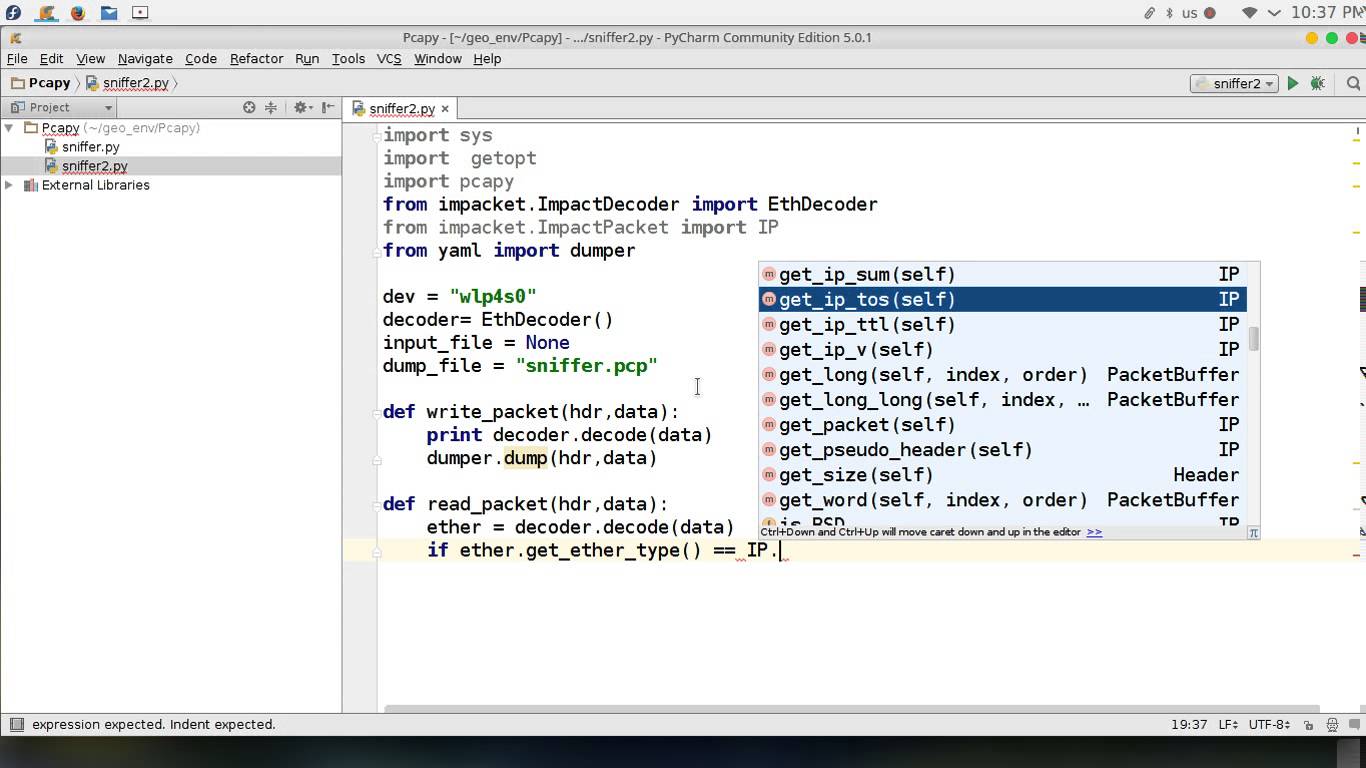Open the Tools menu
This screenshot has height=768, width=1366.
tap(348, 59)
